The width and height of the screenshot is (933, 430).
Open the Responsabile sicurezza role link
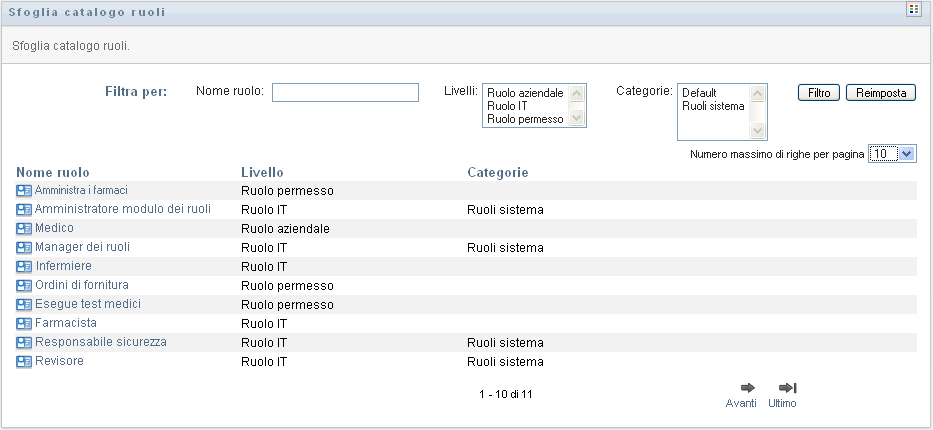pos(100,343)
